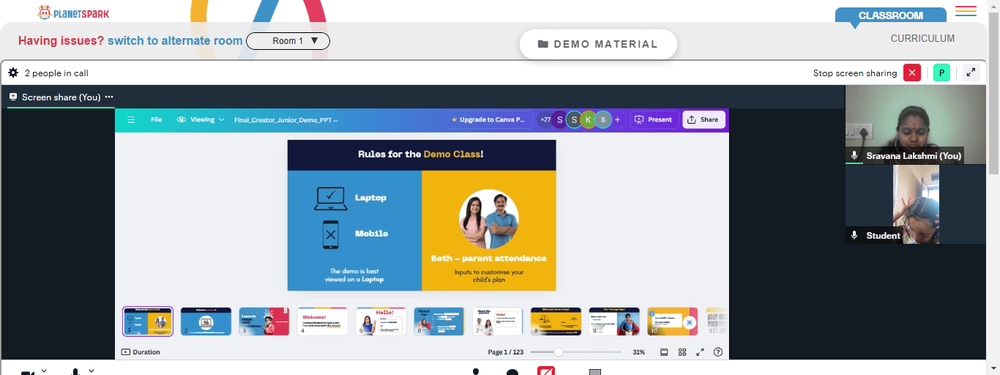This screenshot has height=375, width=1000.
Task: Click the parents photo on slide
Action: (x=489, y=219)
